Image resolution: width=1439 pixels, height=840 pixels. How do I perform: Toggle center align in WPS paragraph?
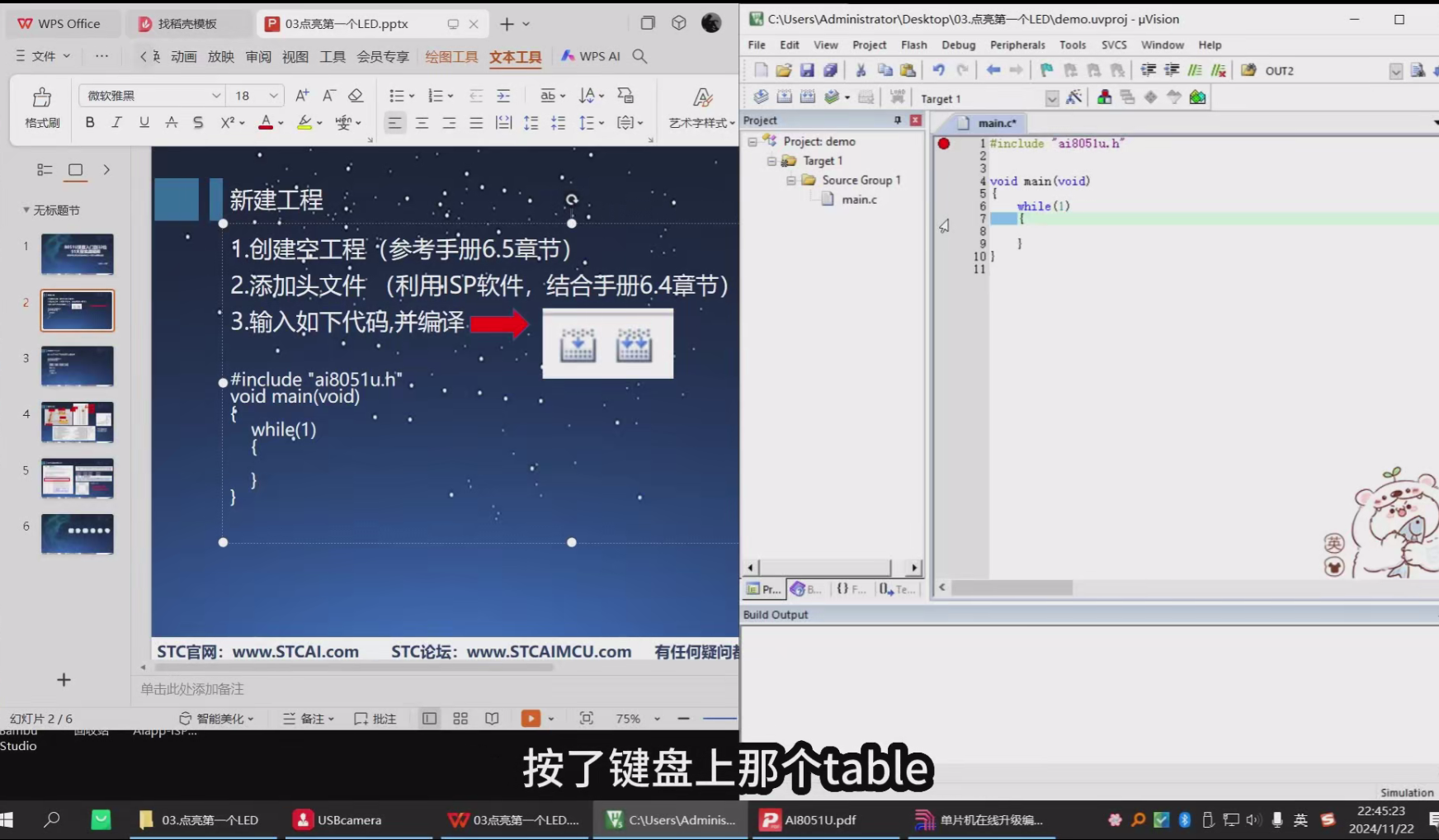tap(422, 123)
